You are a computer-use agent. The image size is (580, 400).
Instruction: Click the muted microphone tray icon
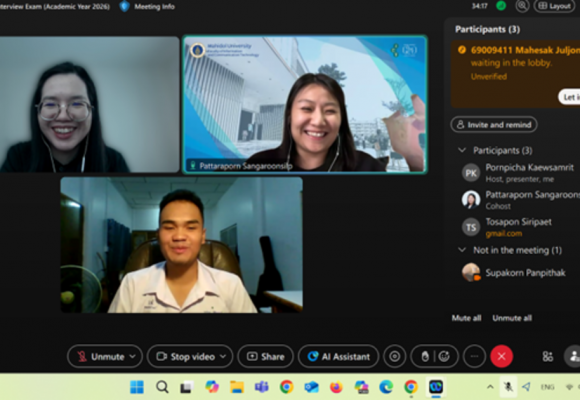pyautogui.click(x=508, y=387)
